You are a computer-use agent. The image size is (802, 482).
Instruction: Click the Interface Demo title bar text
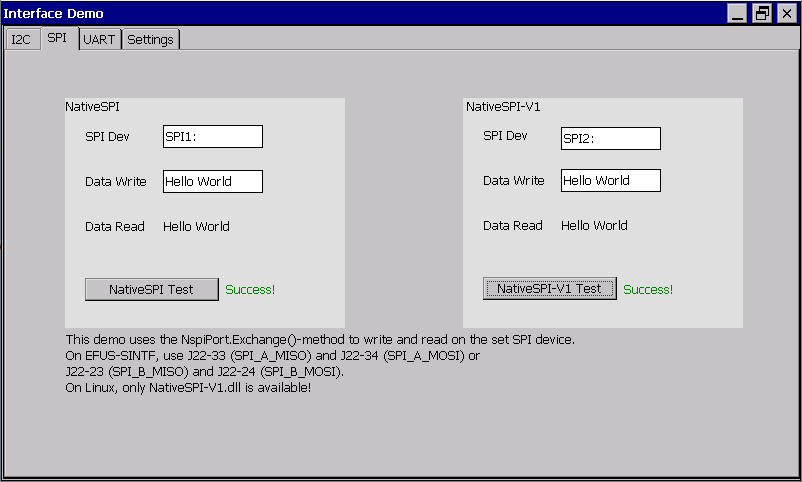[x=54, y=13]
